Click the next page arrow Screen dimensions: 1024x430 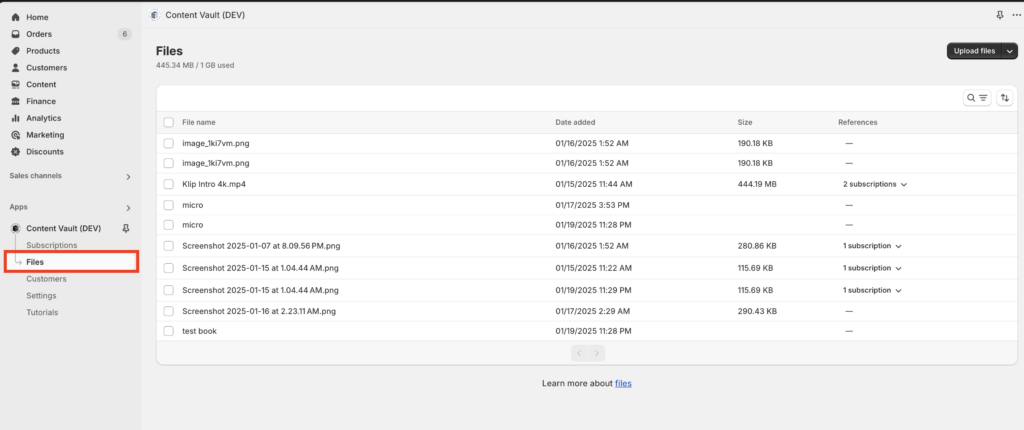[596, 354]
